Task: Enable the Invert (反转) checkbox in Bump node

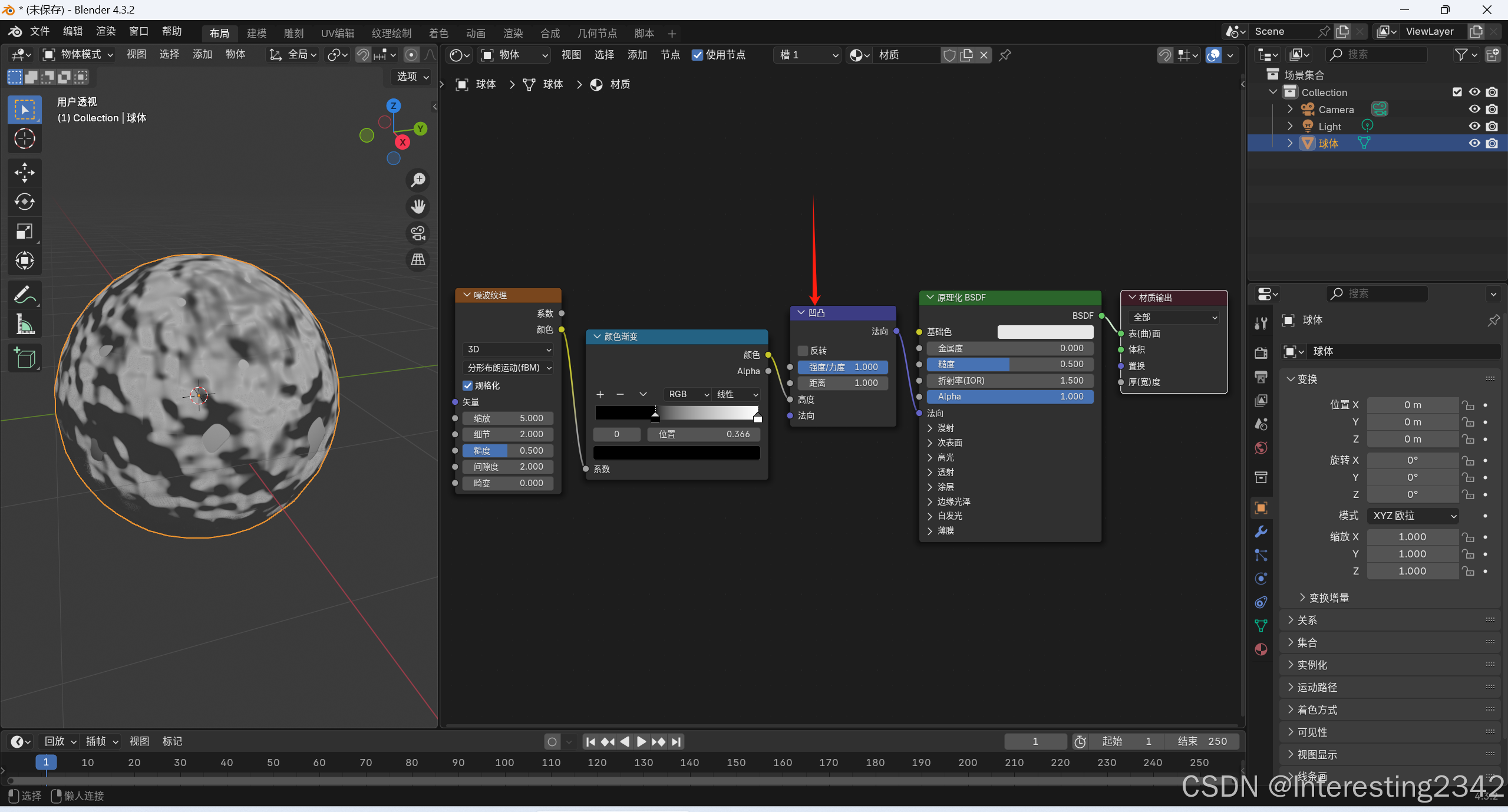Action: pyautogui.click(x=803, y=351)
